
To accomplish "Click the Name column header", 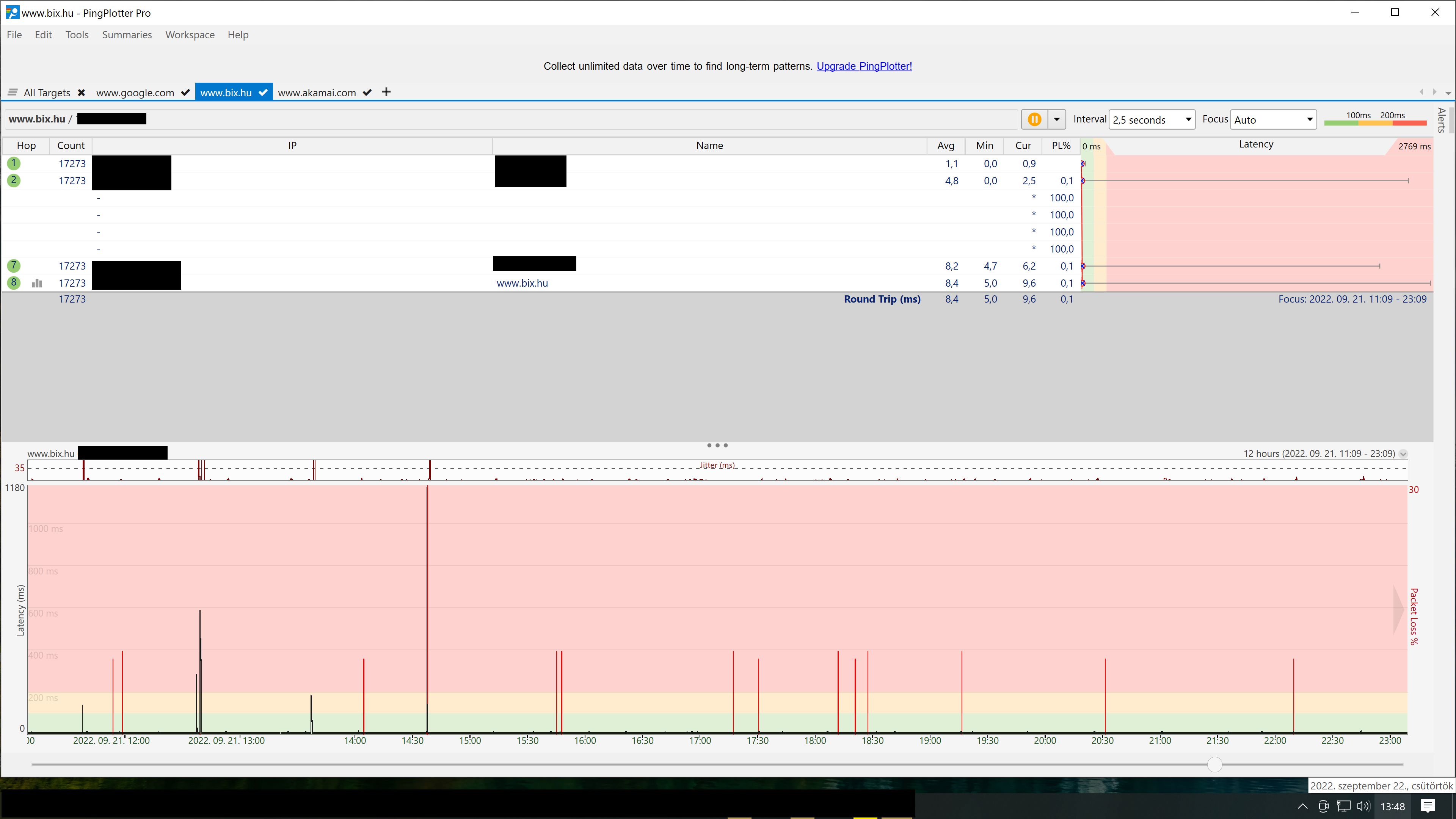I will [709, 145].
